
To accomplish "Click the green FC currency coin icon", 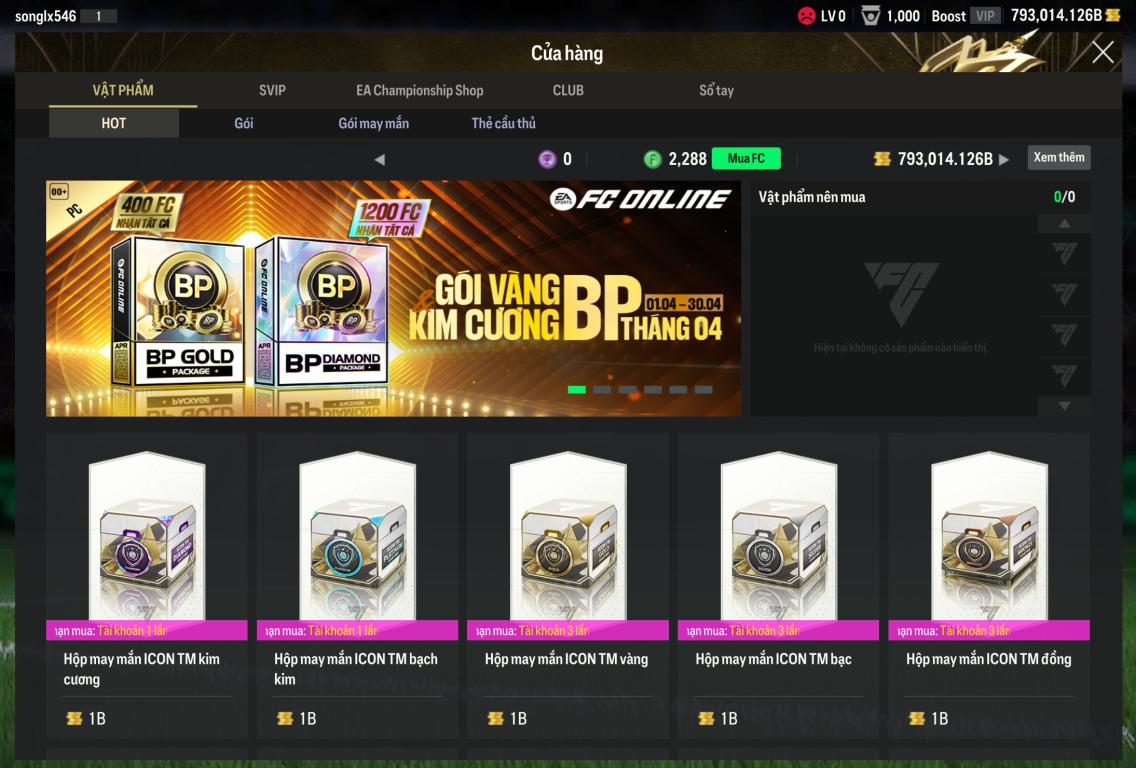I will tap(653, 159).
